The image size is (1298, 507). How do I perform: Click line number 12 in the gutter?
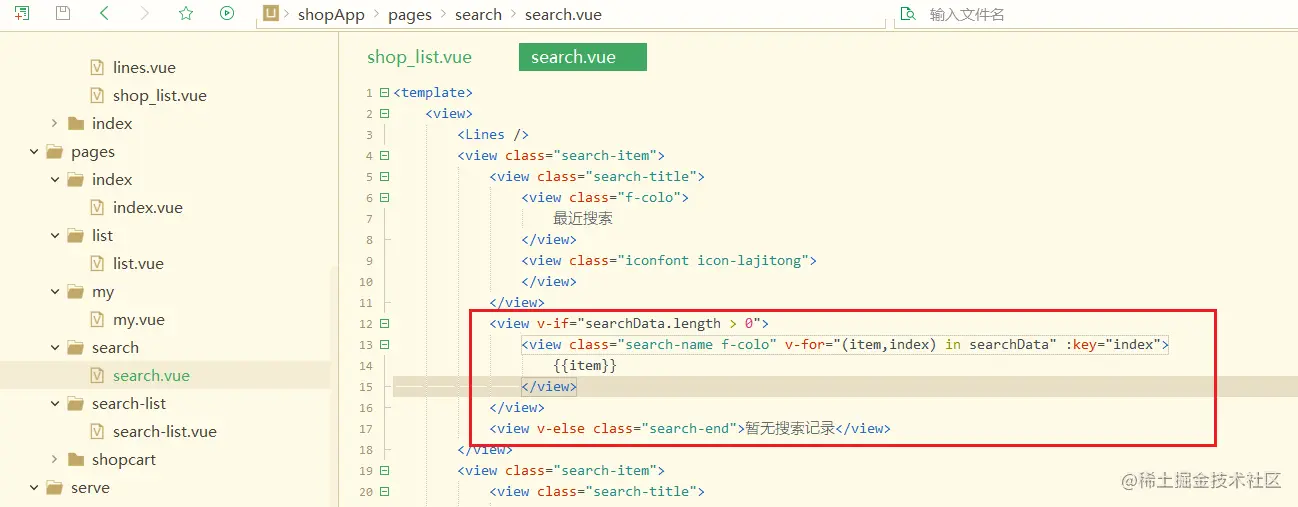coord(365,324)
